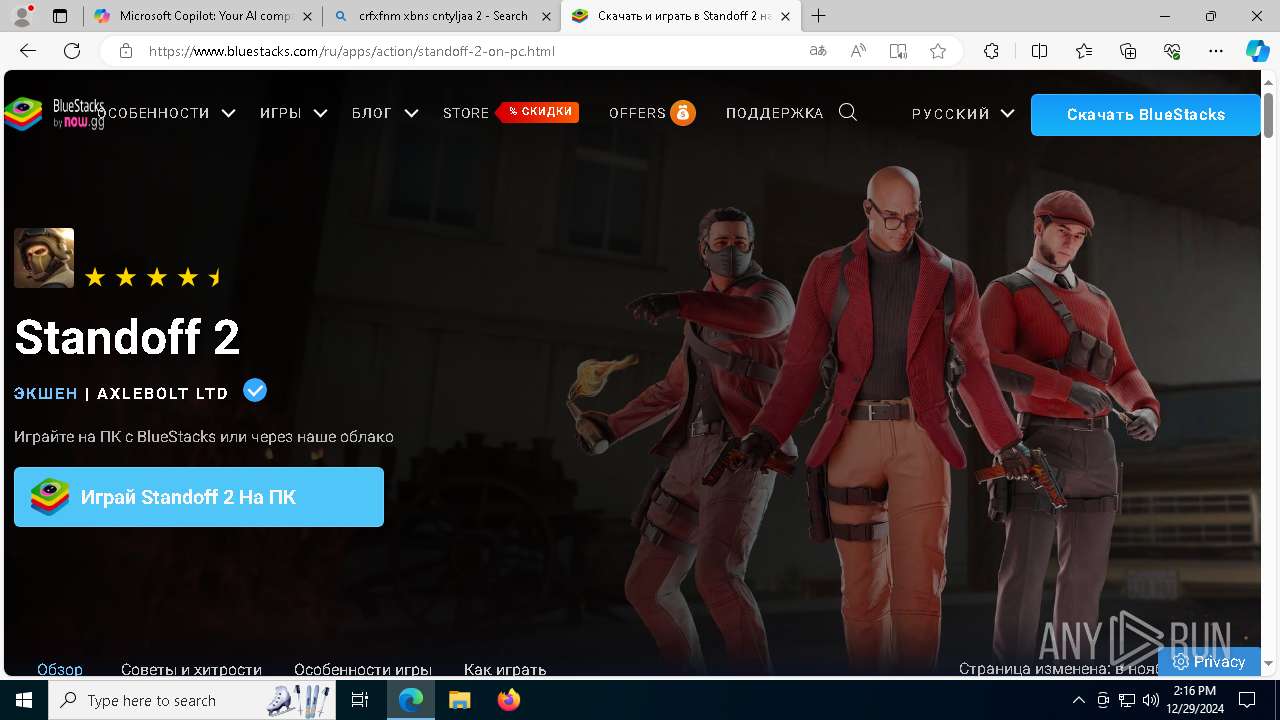This screenshot has width=1280, height=720.
Task: Click the Standoff 2 title heading
Action: click(127, 337)
